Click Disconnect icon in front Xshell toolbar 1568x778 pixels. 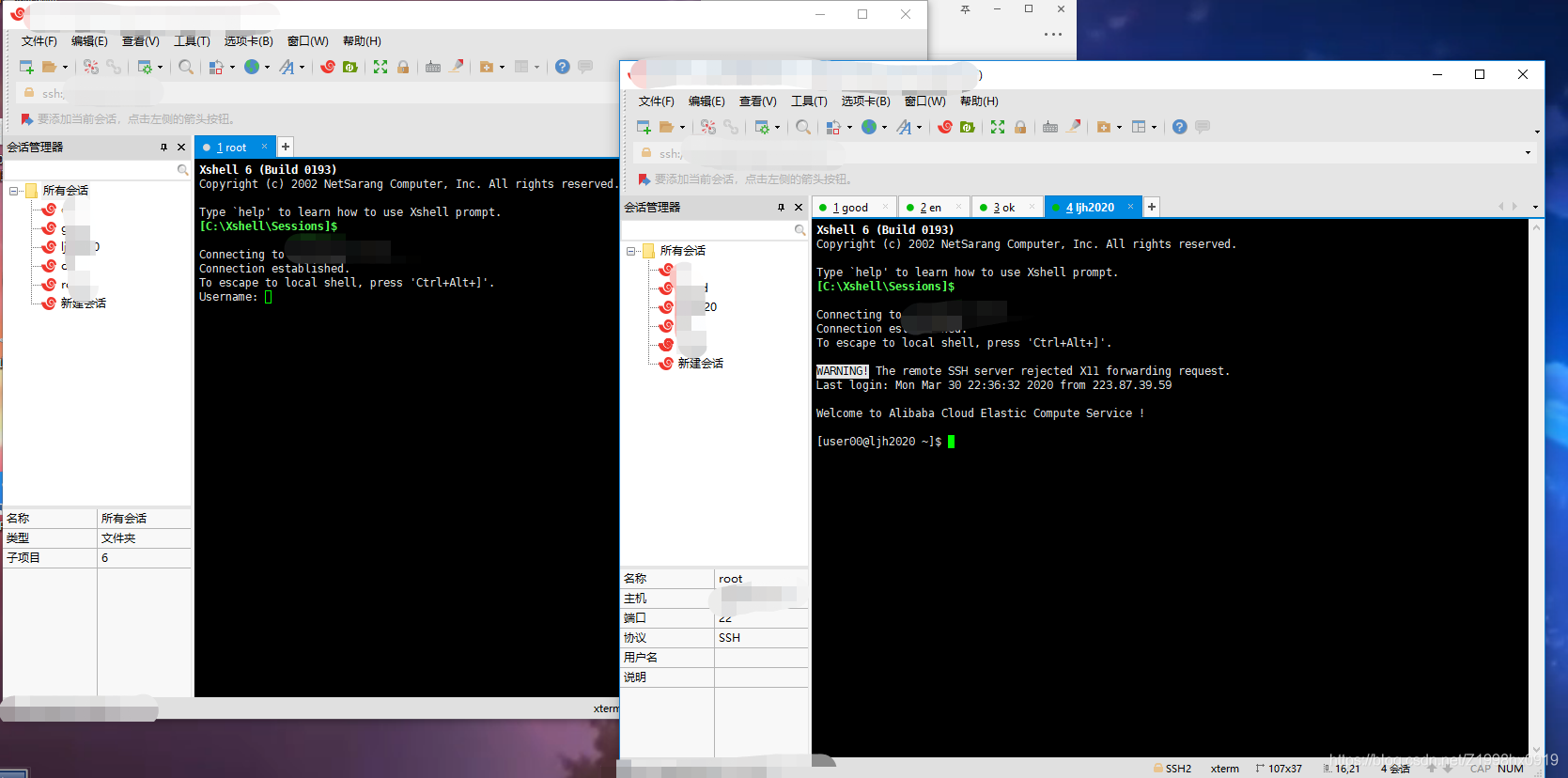click(708, 127)
